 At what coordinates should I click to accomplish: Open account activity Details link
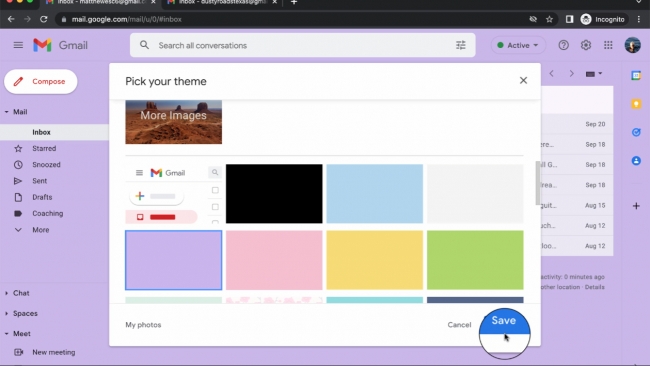(594, 287)
